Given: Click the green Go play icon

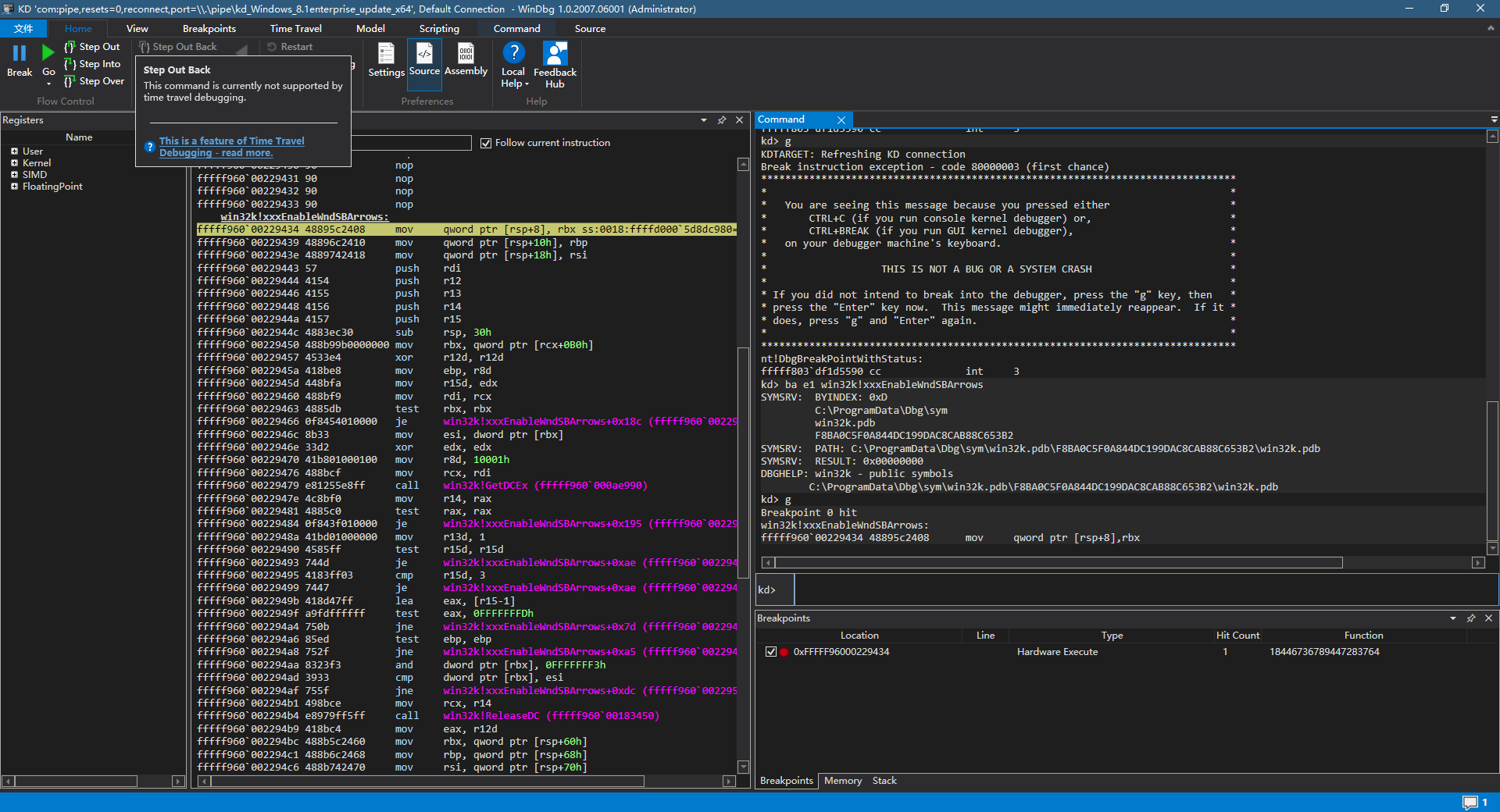Looking at the screenshot, I should coord(48,53).
